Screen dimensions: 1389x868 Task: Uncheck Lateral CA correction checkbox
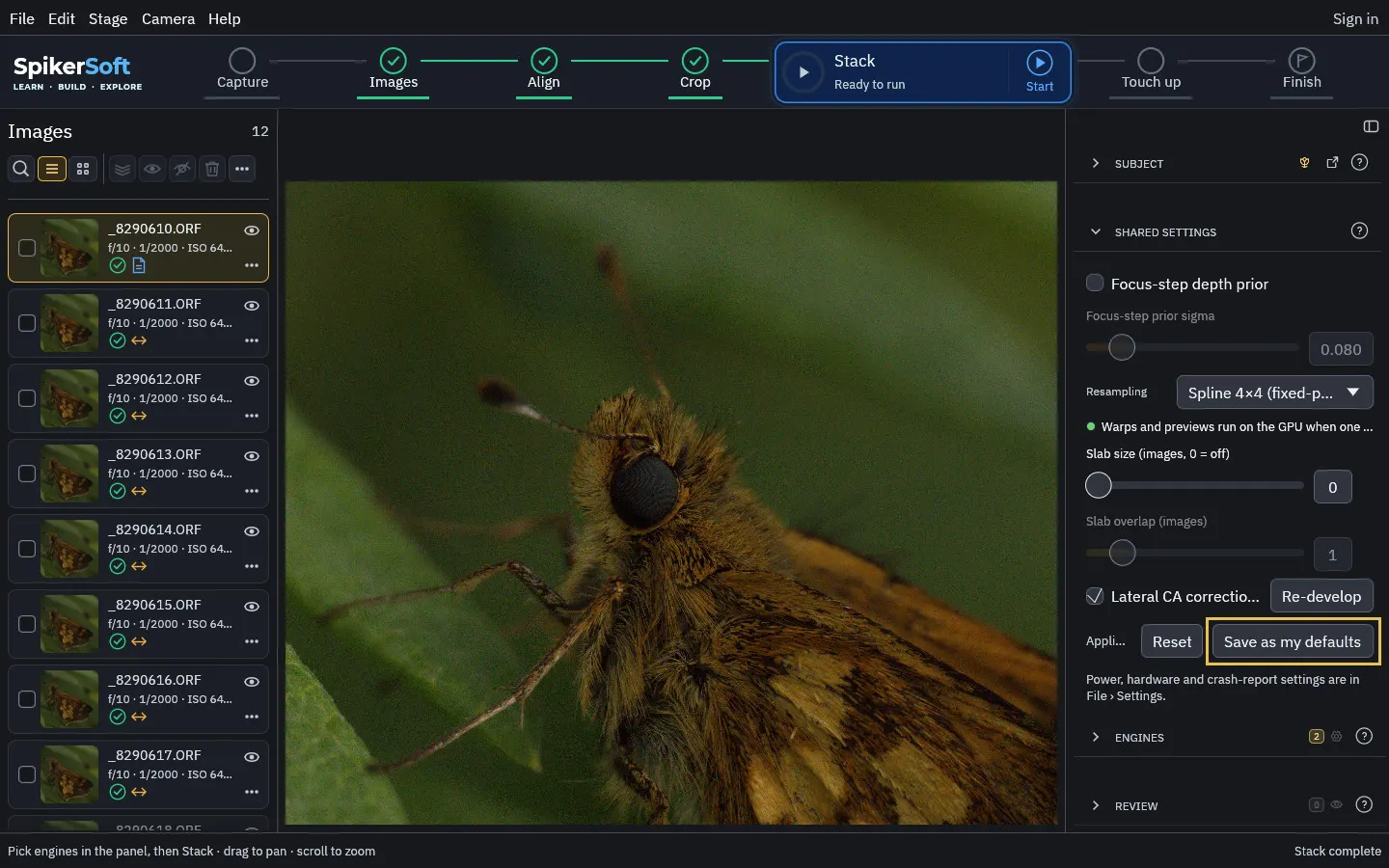[x=1095, y=596]
